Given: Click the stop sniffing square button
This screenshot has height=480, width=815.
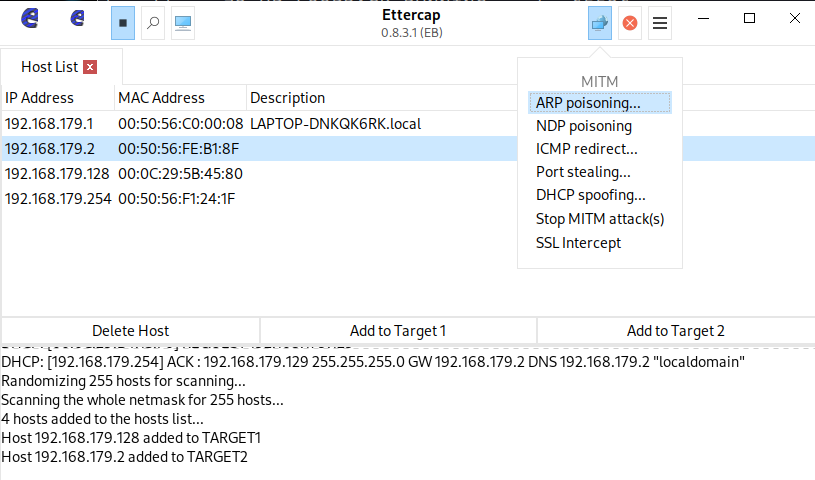Looking at the screenshot, I should click(x=122, y=22).
